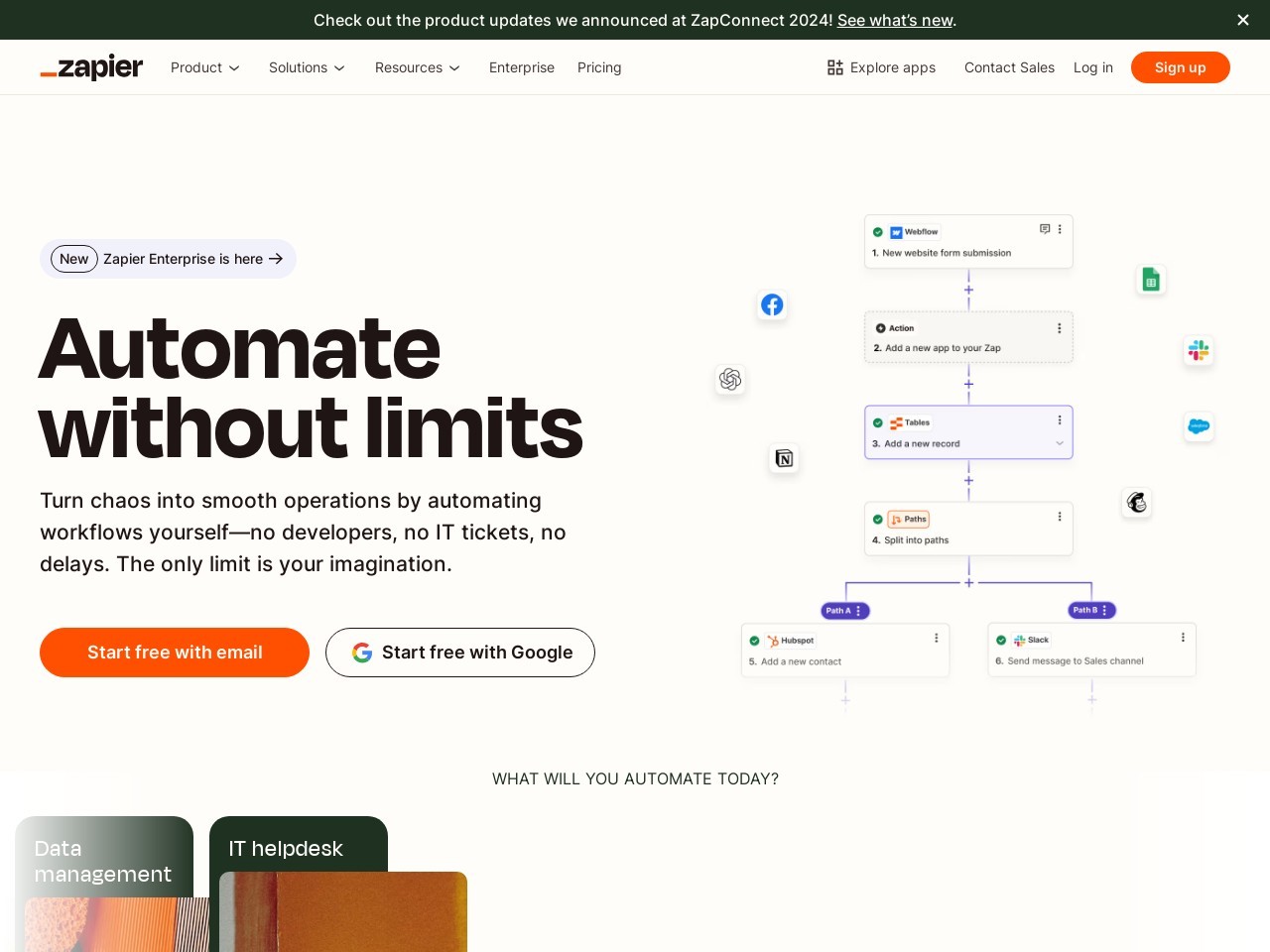The width and height of the screenshot is (1270, 952).
Task: Open the Slack step three-dot menu
Action: [x=1183, y=638]
